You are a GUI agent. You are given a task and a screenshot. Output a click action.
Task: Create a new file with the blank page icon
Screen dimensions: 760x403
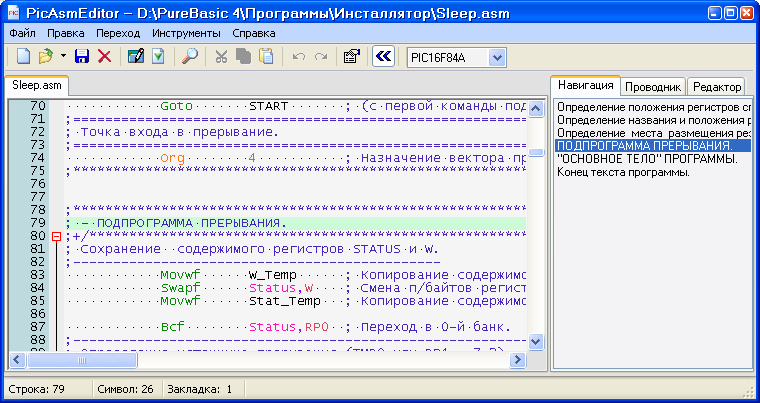(24, 57)
